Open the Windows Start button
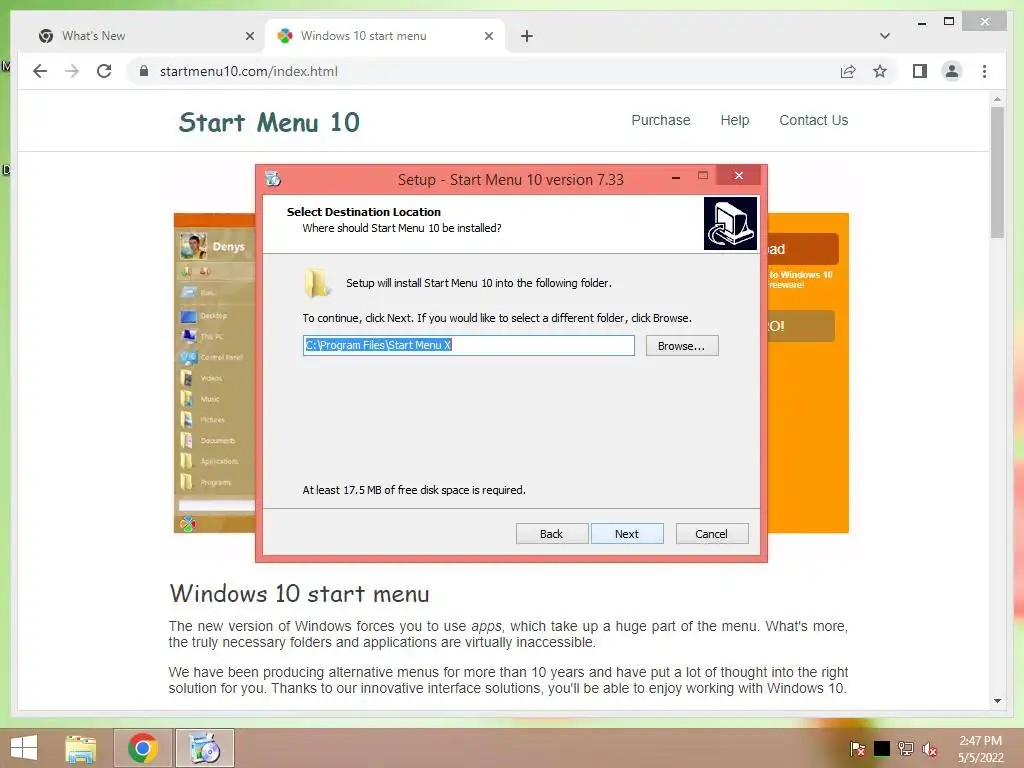 [x=24, y=748]
